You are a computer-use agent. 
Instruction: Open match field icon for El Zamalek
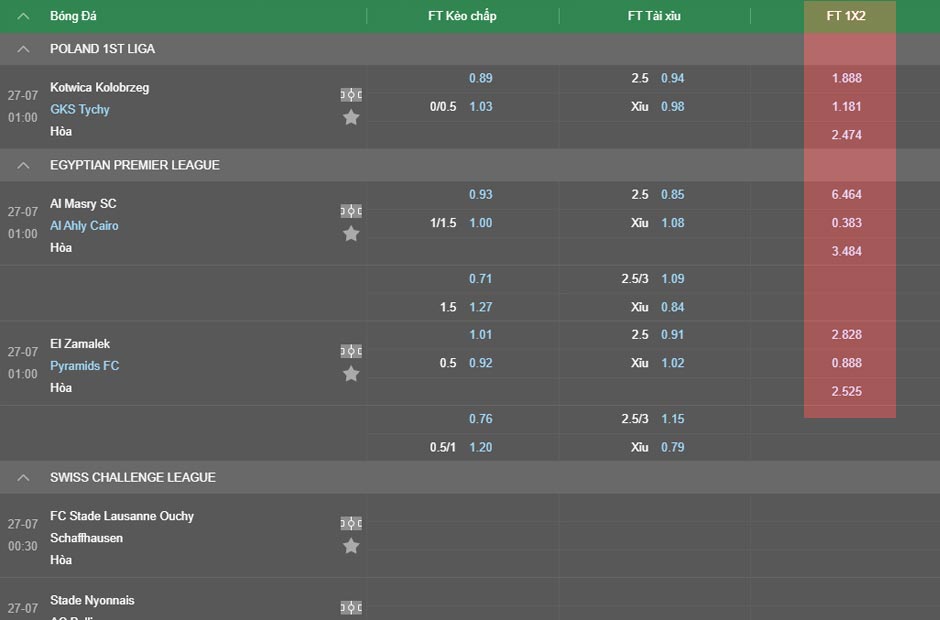(x=351, y=351)
